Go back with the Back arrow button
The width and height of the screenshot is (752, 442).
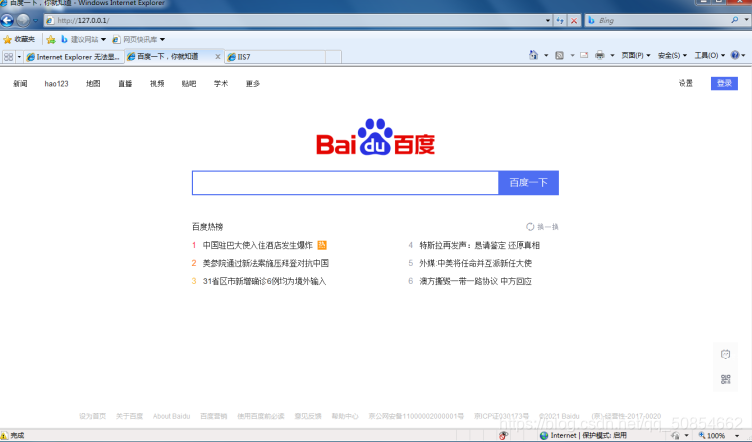[7, 21]
